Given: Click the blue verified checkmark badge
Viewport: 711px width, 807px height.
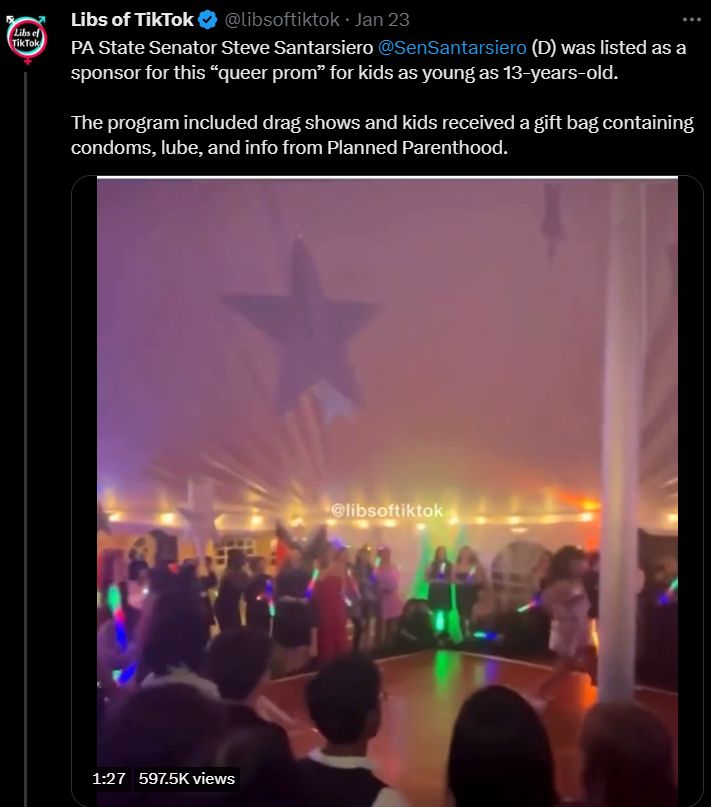Looking at the screenshot, I should [208, 20].
